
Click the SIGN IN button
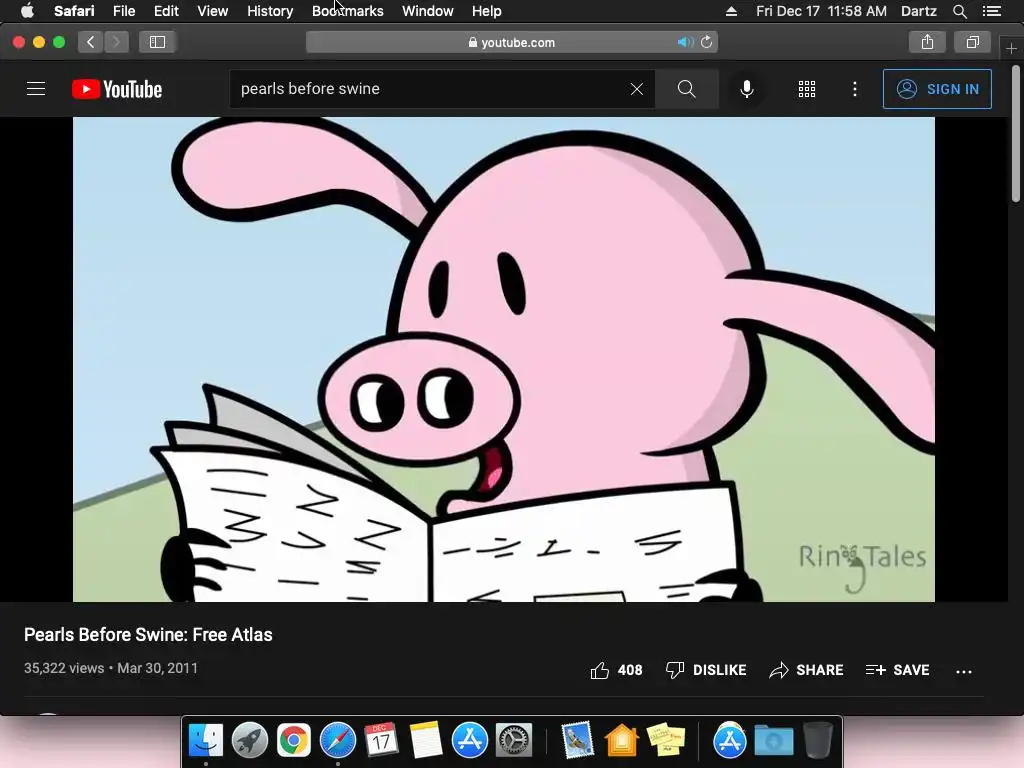tap(937, 89)
